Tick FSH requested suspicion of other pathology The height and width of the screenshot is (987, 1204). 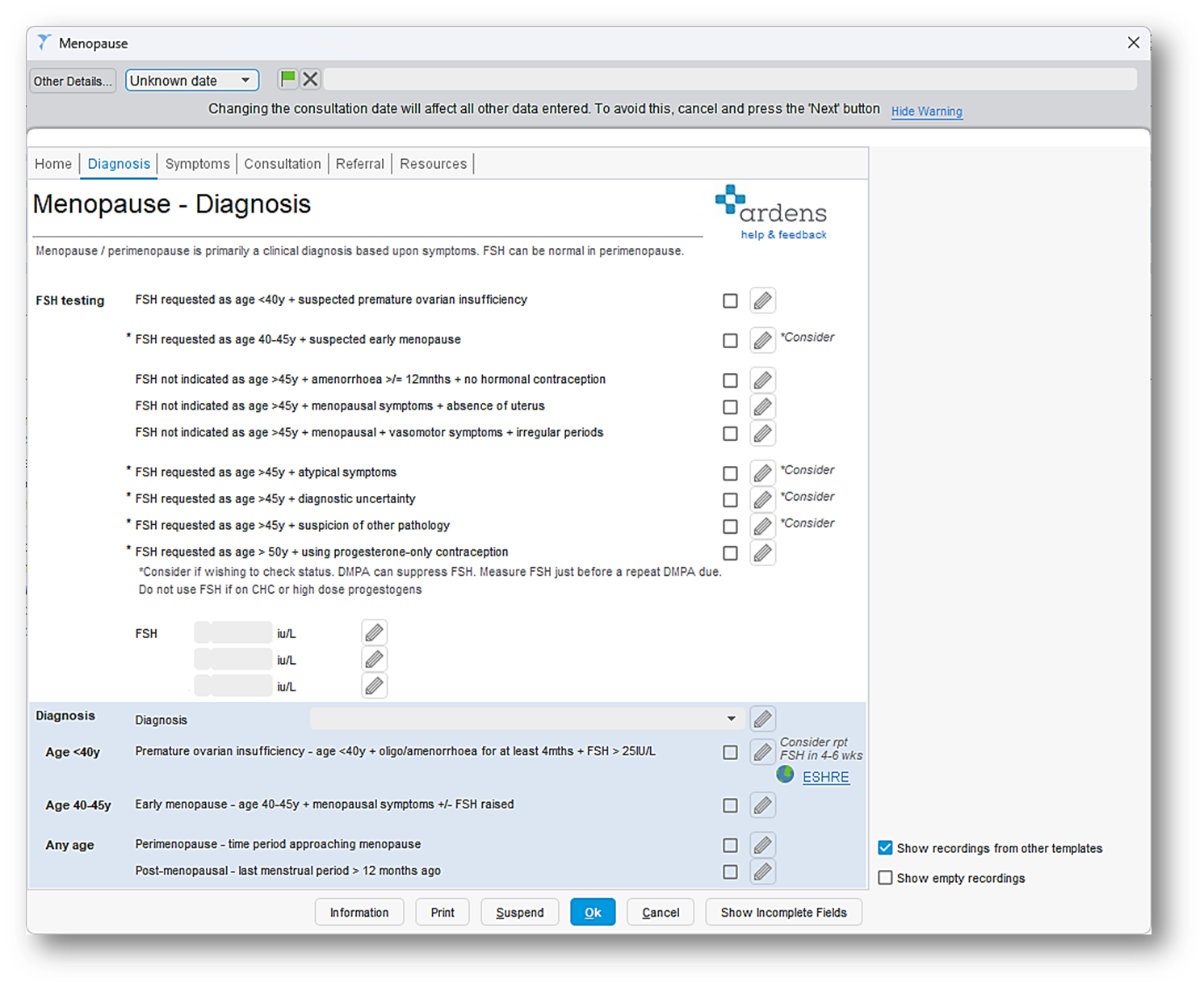click(730, 526)
